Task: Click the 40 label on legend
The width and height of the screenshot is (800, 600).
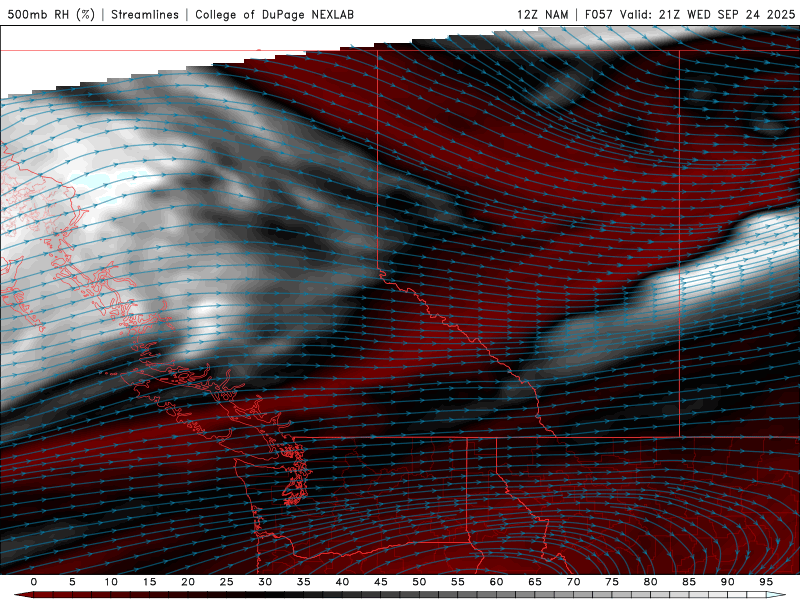Action: (x=342, y=582)
